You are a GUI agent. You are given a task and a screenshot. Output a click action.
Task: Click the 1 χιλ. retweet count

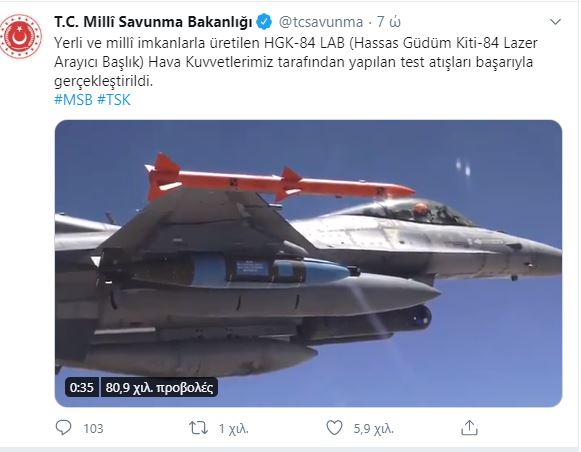click(x=233, y=429)
